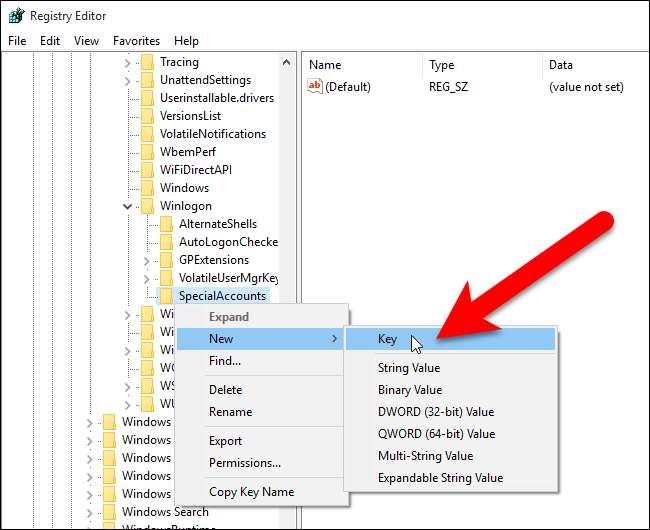Viewport: 650px width, 530px height.
Task: Select Find... in the context menu
Action: (x=260, y=361)
